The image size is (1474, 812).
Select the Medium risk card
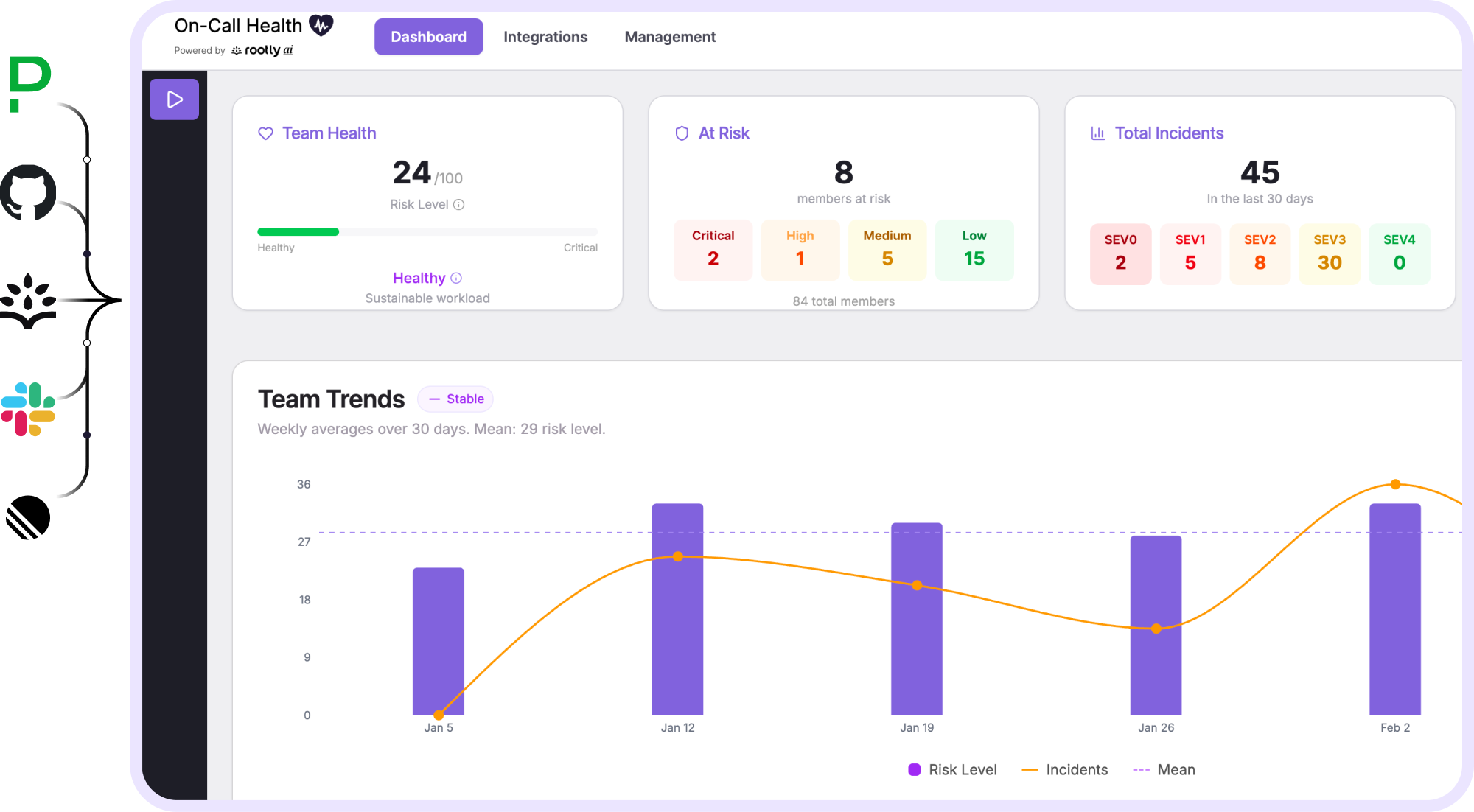pos(887,250)
